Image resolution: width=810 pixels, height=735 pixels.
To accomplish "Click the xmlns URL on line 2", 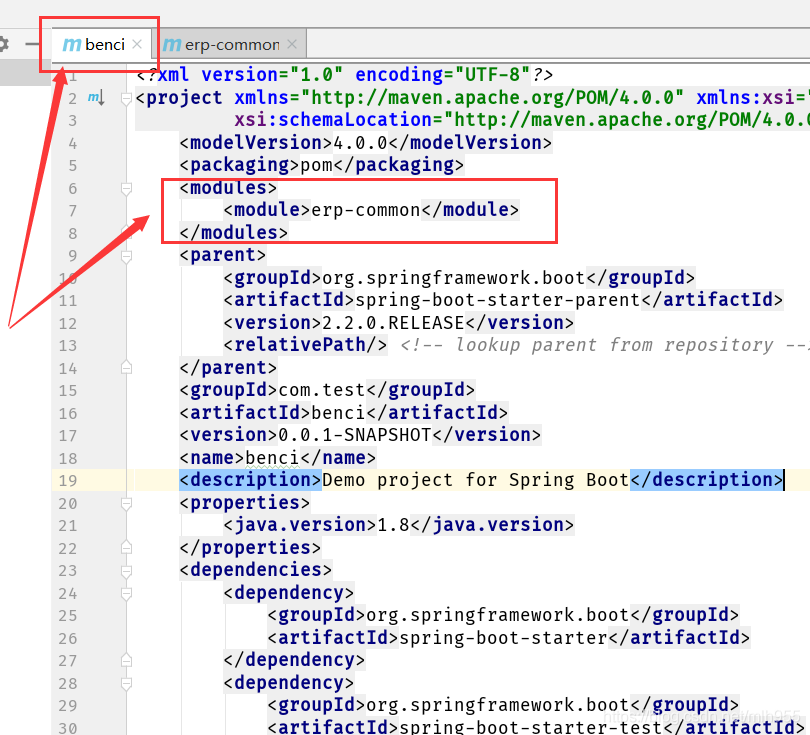I will (x=493, y=98).
